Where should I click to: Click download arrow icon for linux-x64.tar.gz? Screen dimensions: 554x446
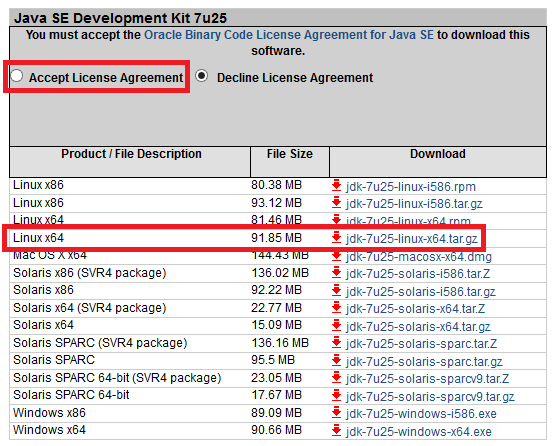(336, 238)
